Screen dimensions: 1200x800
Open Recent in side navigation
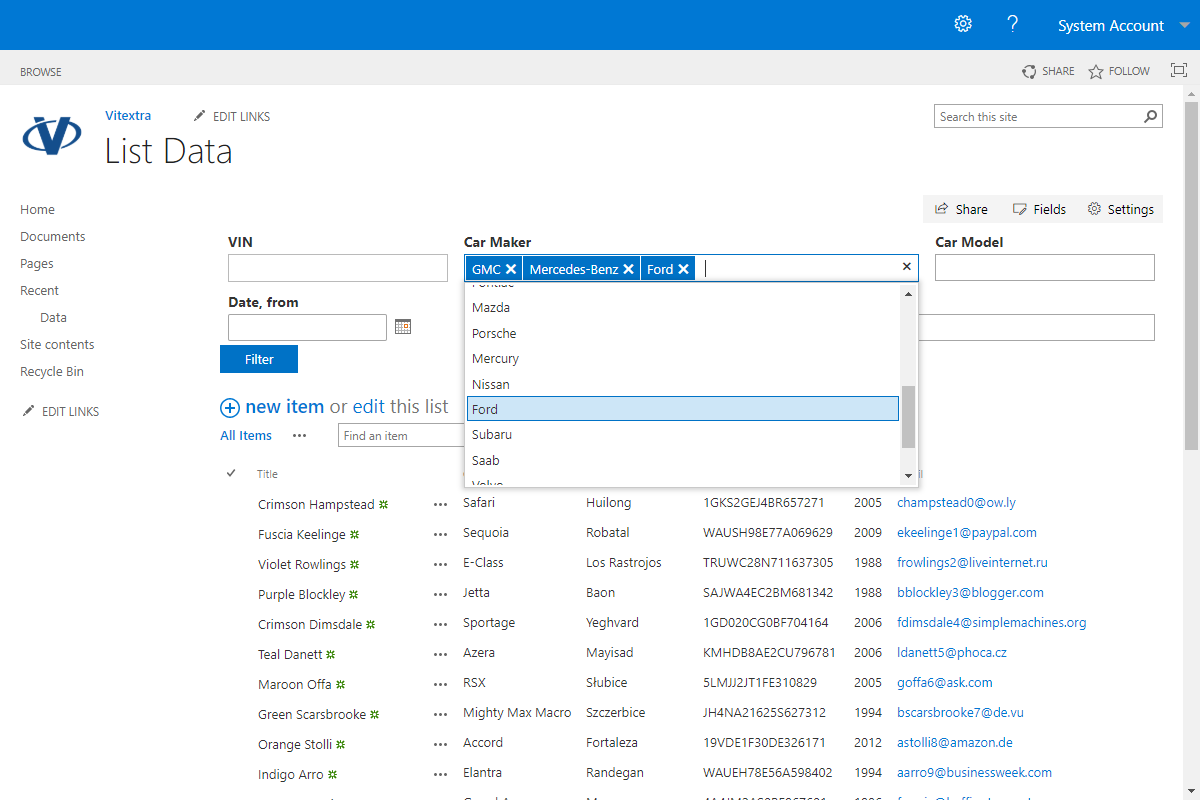pos(40,291)
